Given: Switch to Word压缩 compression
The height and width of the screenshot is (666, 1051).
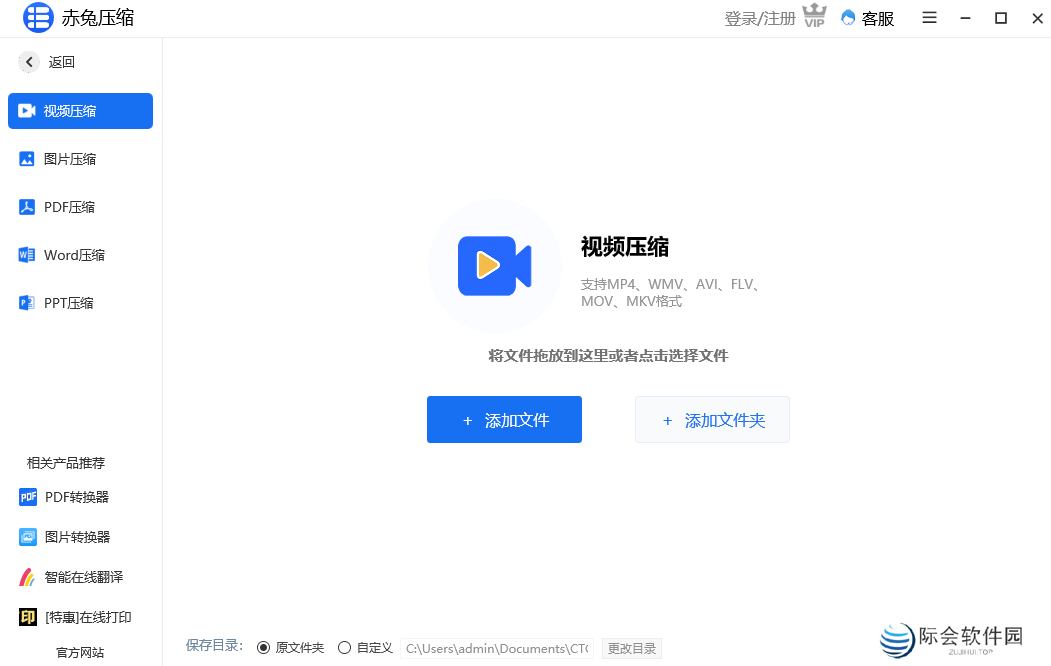Looking at the screenshot, I should [66, 254].
